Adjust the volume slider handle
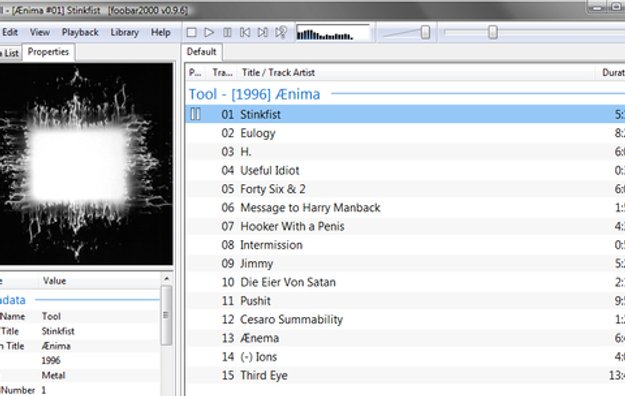 [x=425, y=32]
